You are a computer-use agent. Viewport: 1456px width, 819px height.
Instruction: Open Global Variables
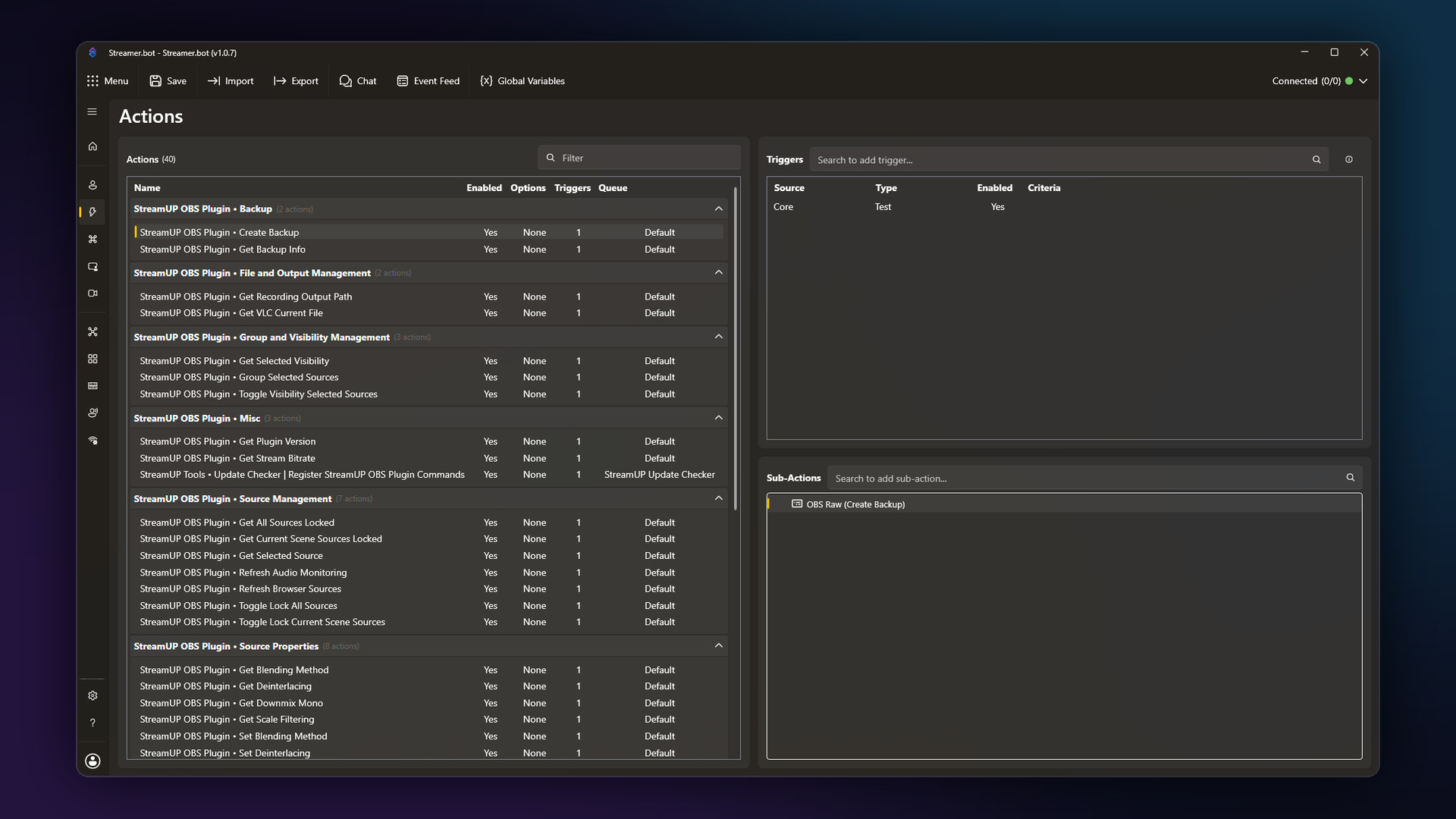[x=522, y=81]
